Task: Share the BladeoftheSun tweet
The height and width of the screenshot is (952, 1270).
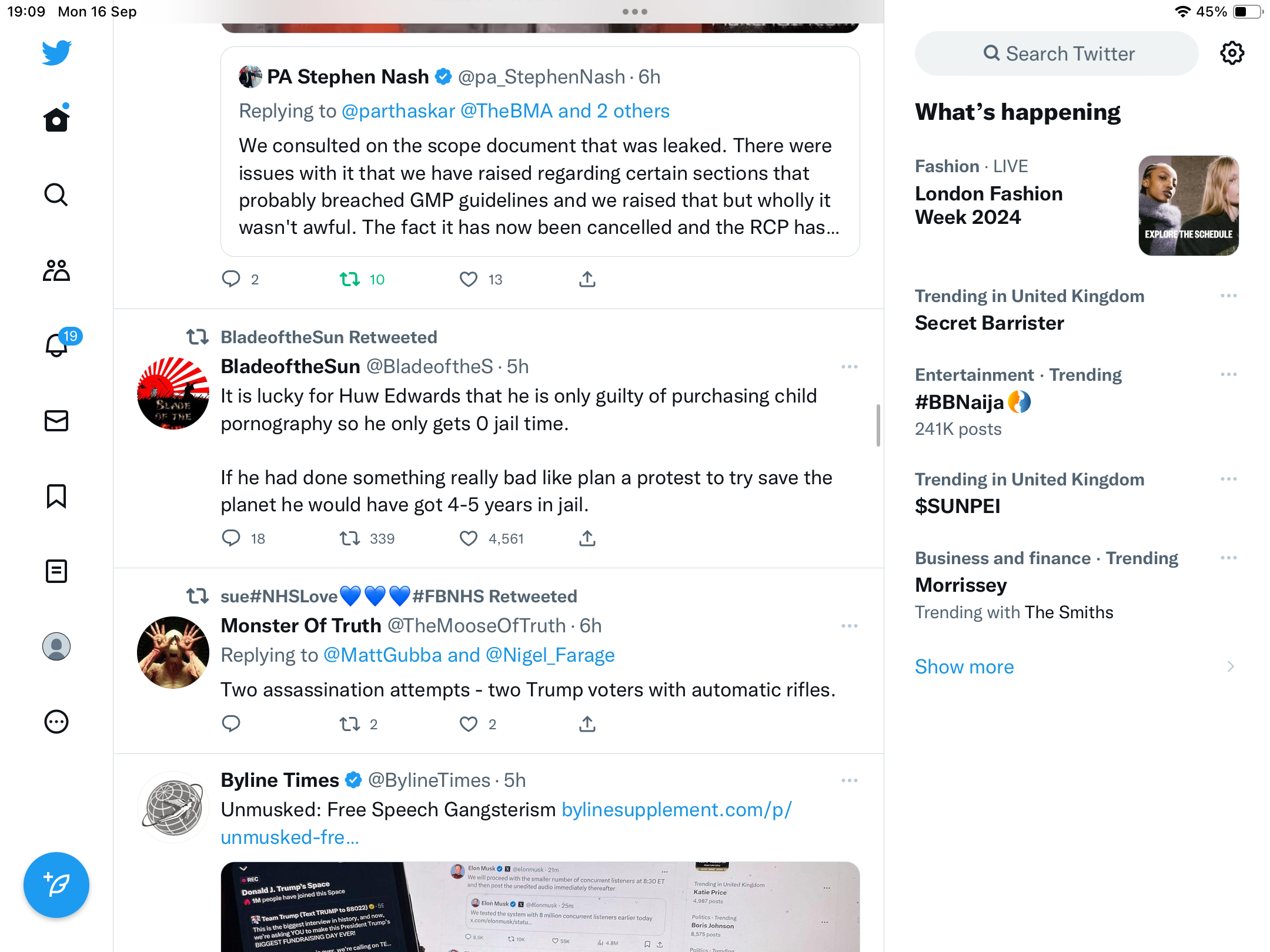Action: tap(587, 538)
